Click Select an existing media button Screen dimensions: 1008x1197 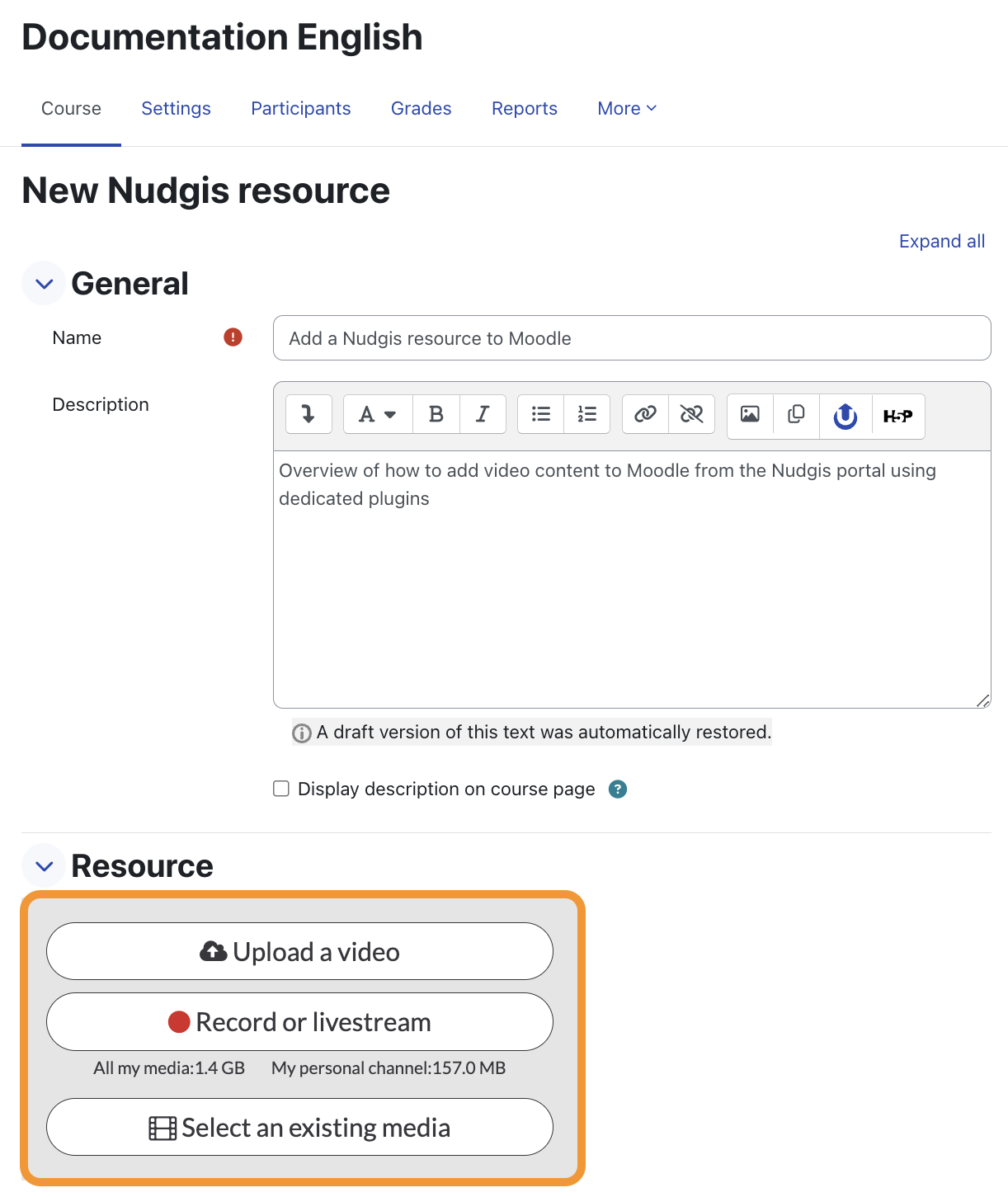[299, 1127]
